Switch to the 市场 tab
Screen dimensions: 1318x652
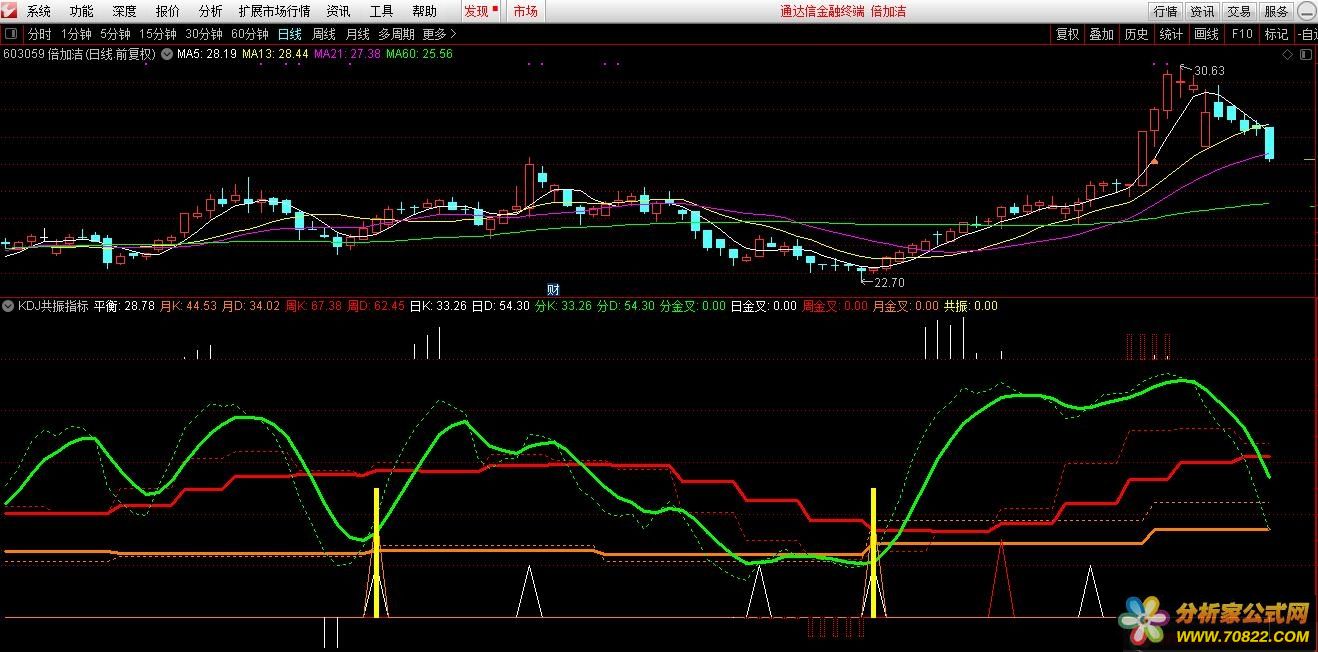pyautogui.click(x=525, y=11)
